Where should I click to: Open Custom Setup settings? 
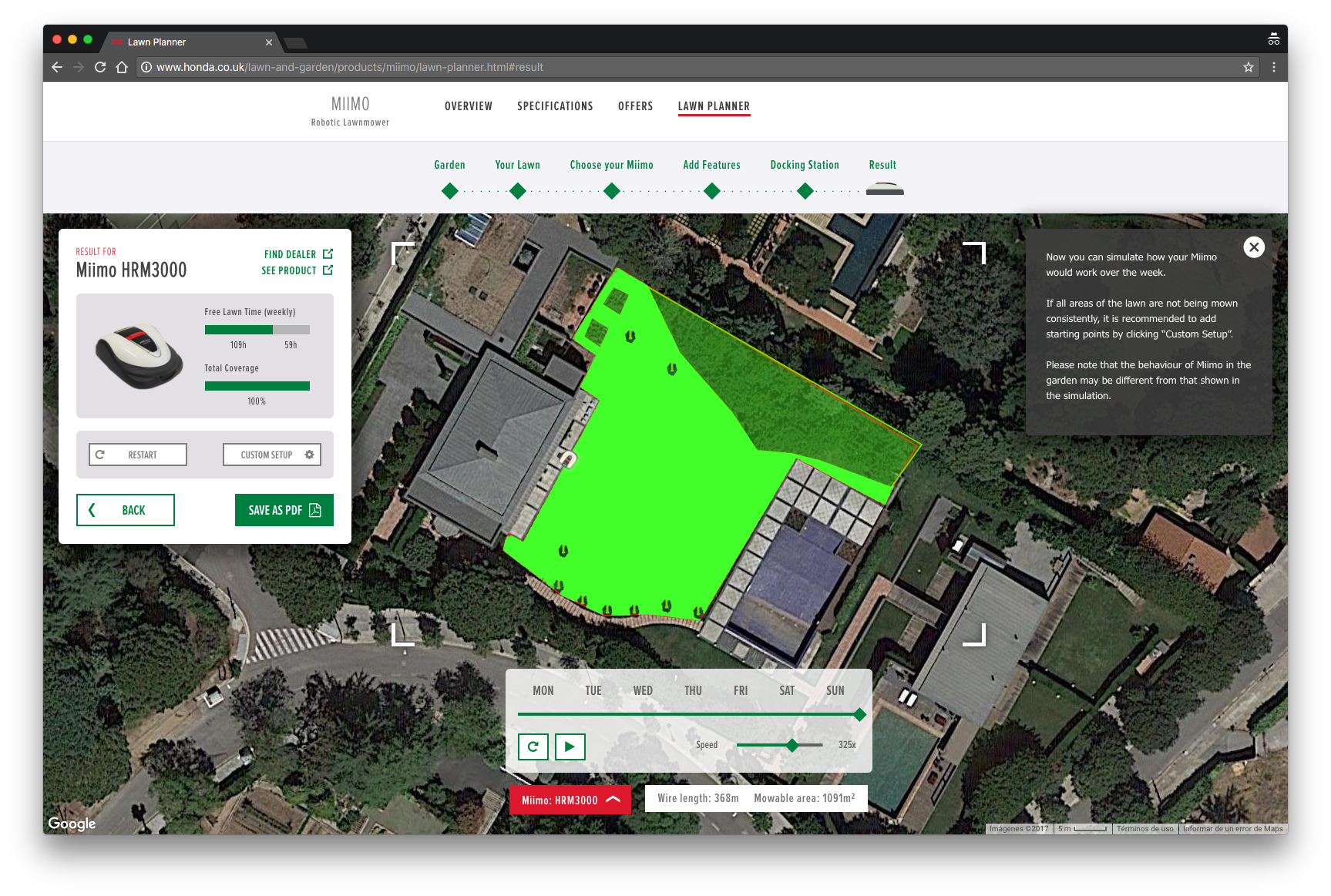(x=272, y=455)
